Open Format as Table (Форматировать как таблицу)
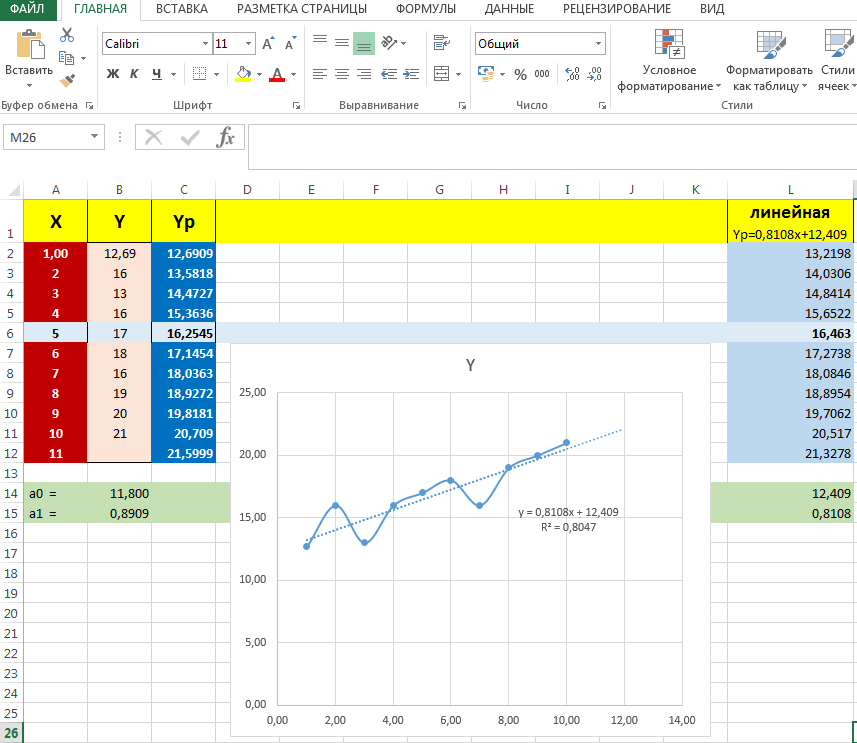The image size is (857, 743). tap(770, 60)
